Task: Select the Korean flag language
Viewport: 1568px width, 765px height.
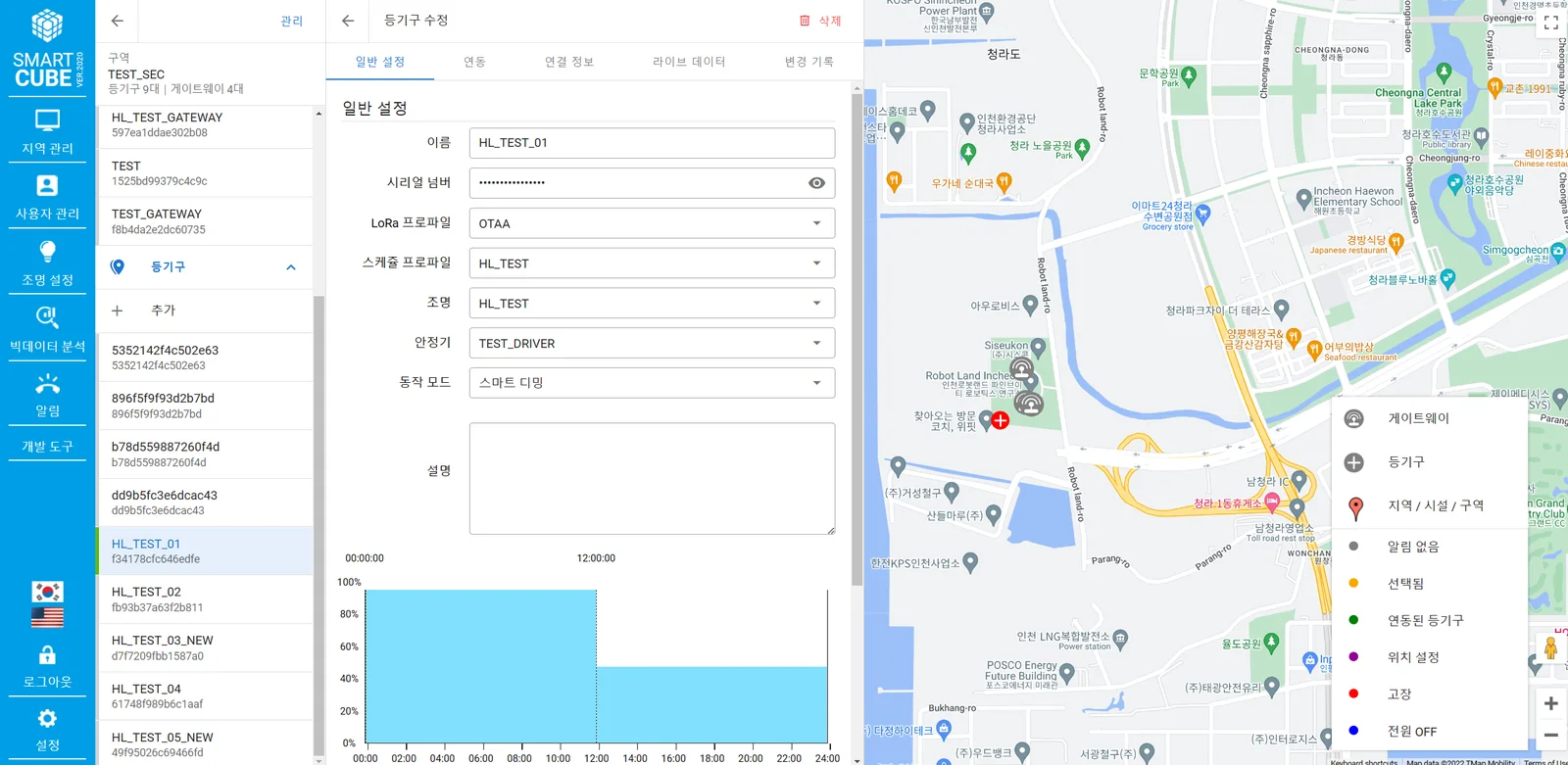Action: 47,592
